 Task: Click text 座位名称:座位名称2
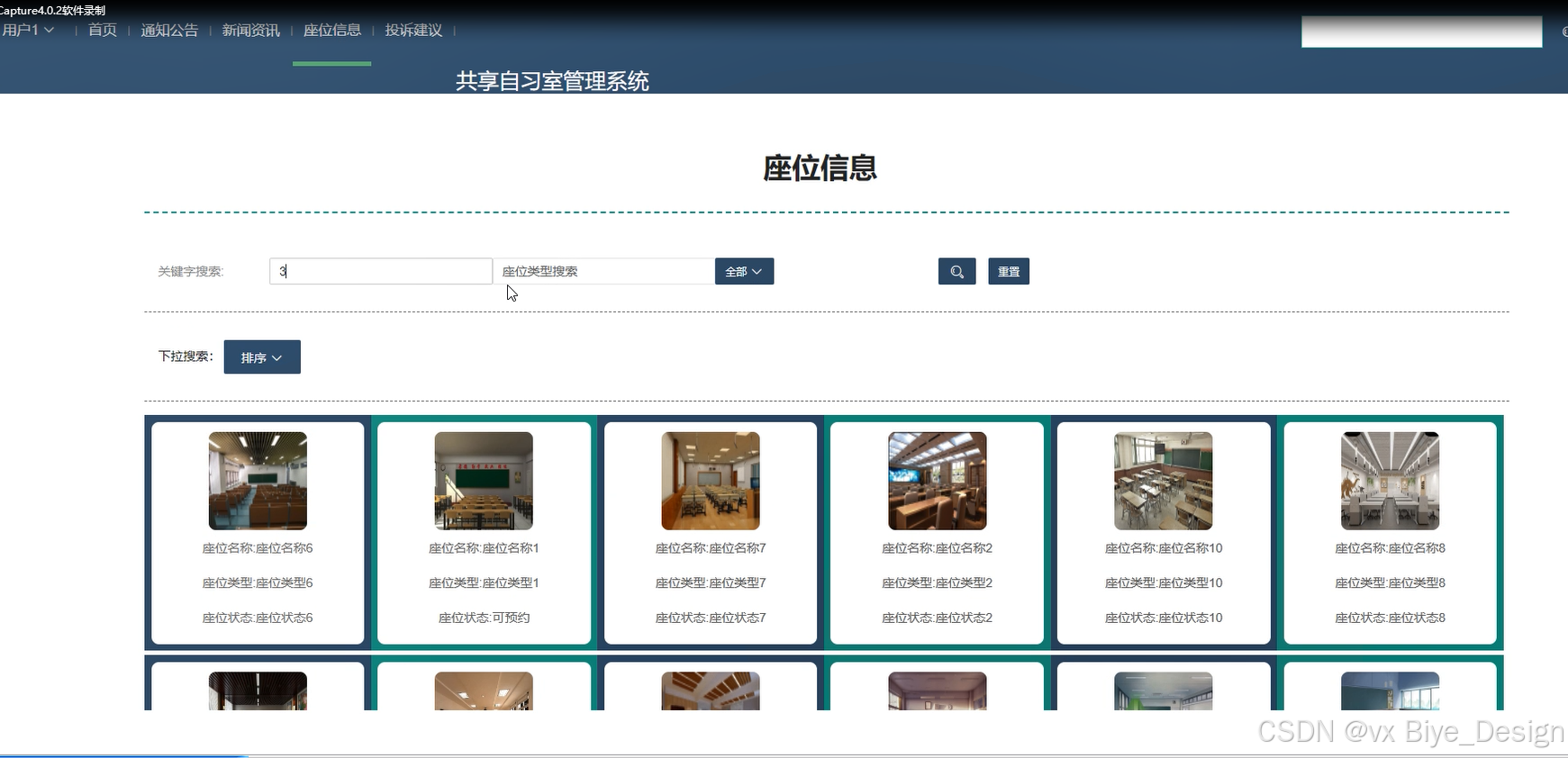pos(938,547)
